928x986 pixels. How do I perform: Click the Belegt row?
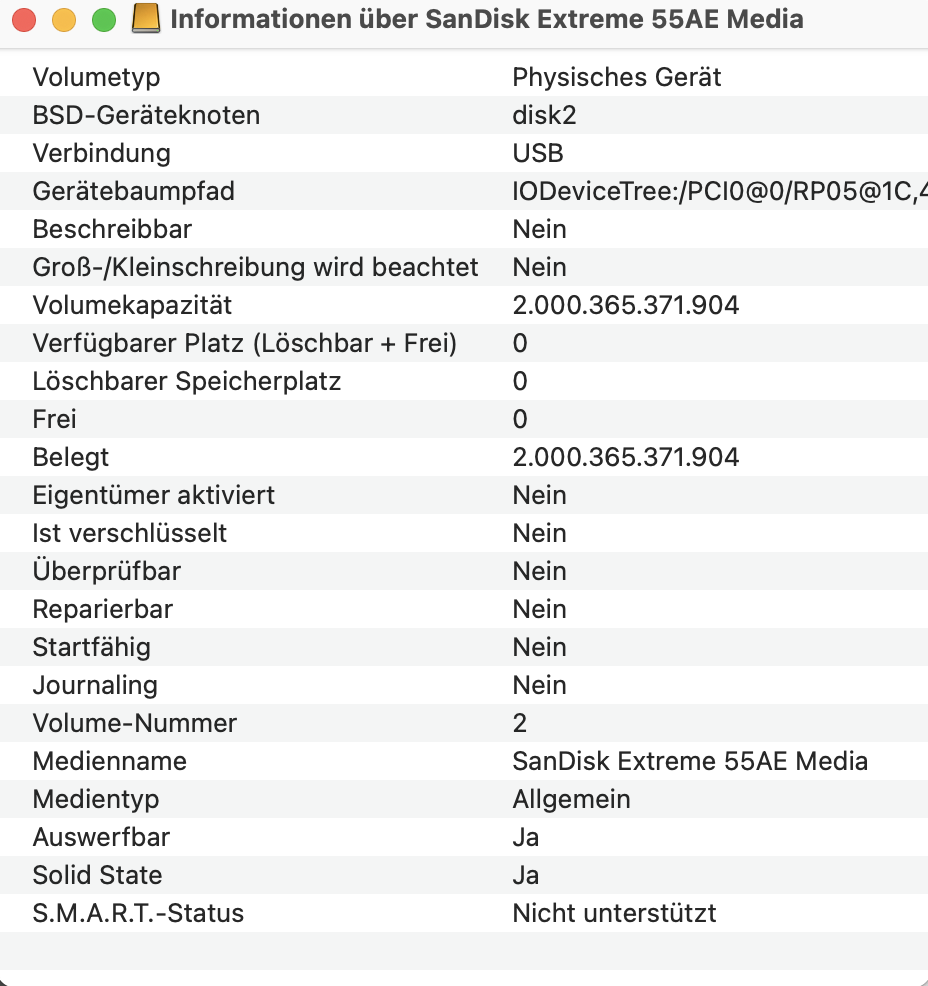pyautogui.click(x=71, y=457)
